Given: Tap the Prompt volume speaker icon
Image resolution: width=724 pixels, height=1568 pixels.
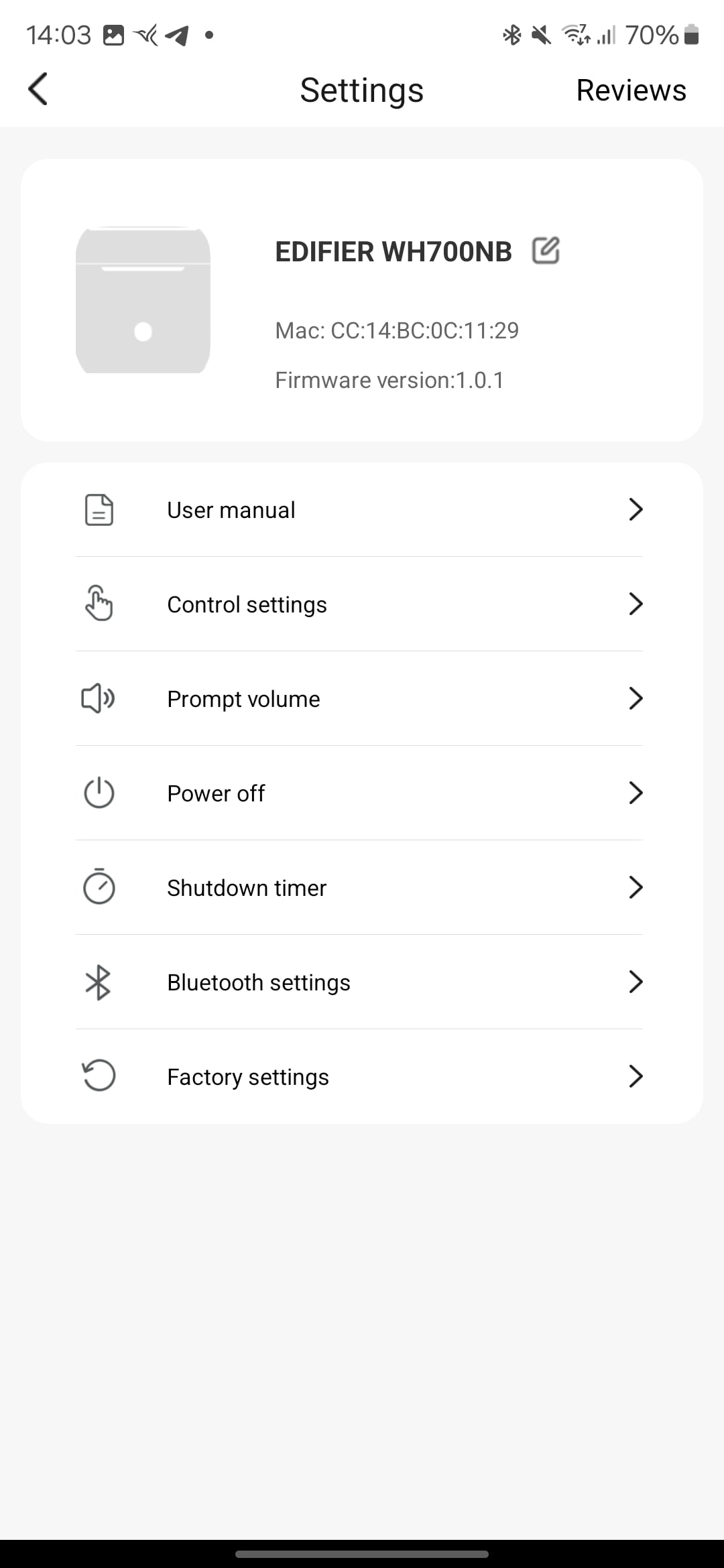Looking at the screenshot, I should coord(98,699).
